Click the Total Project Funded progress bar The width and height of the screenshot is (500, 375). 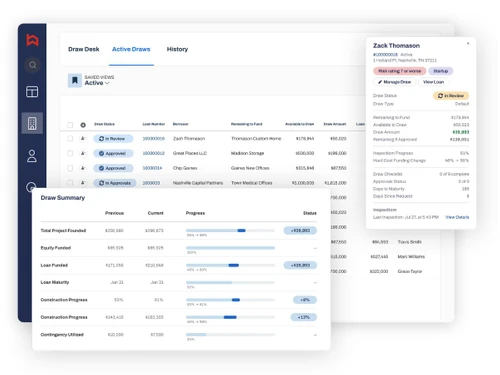pos(230,230)
